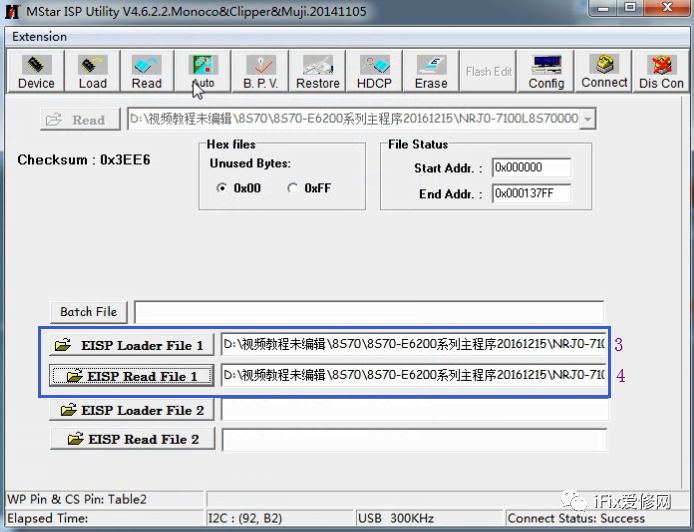Click the Checksum : 0x3EE6 text
This screenshot has width=694, height=532.
[84, 160]
